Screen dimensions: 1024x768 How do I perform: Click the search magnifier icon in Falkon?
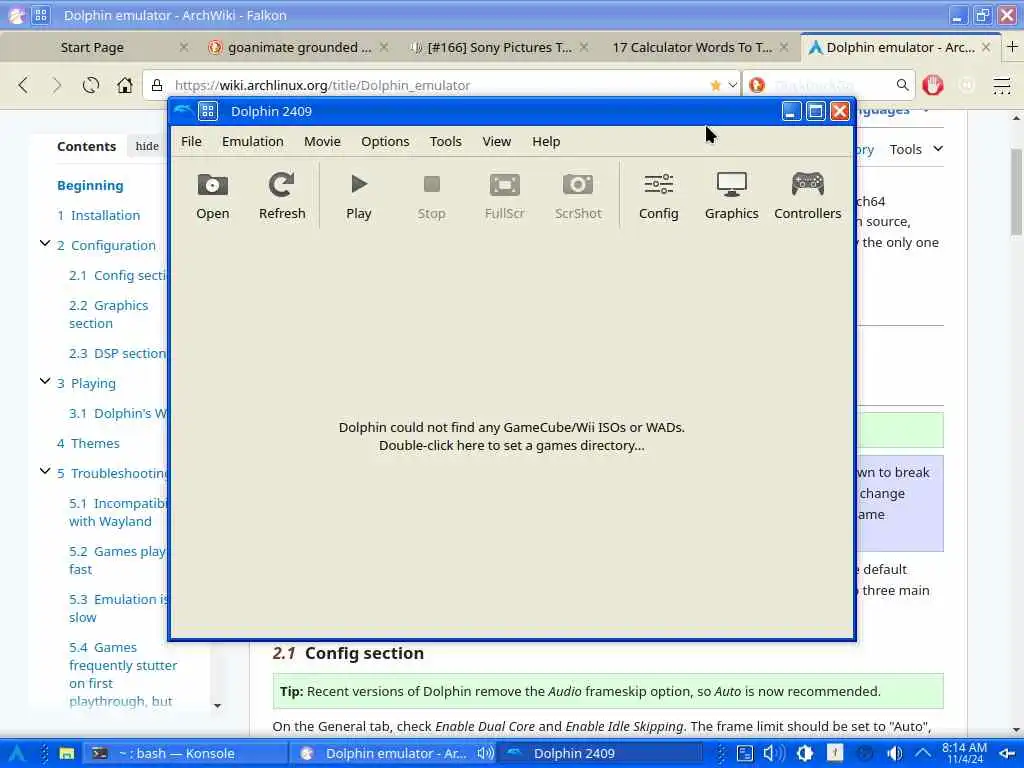(x=903, y=85)
